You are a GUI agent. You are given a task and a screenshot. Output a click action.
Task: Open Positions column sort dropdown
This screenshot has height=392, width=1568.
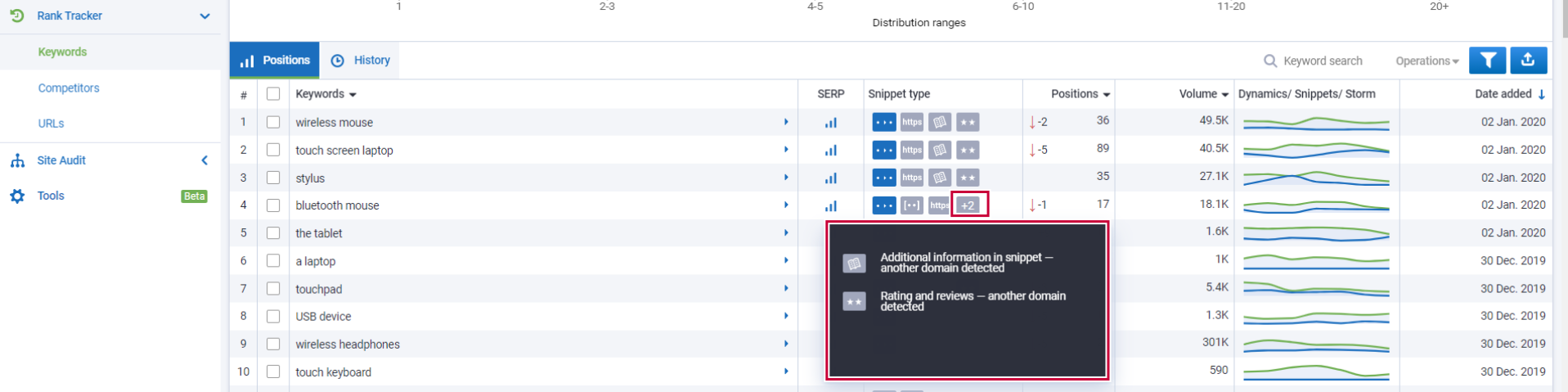click(x=1107, y=95)
